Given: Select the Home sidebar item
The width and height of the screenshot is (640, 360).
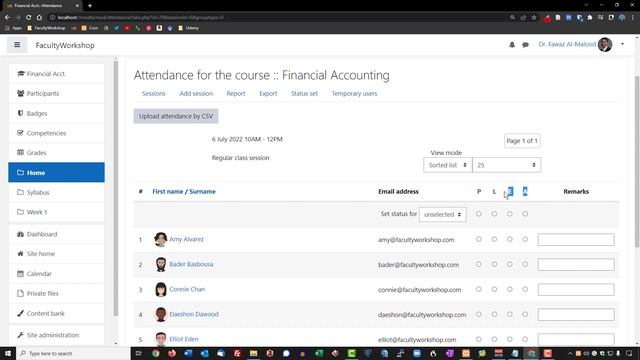Looking at the screenshot, I should point(56,172).
